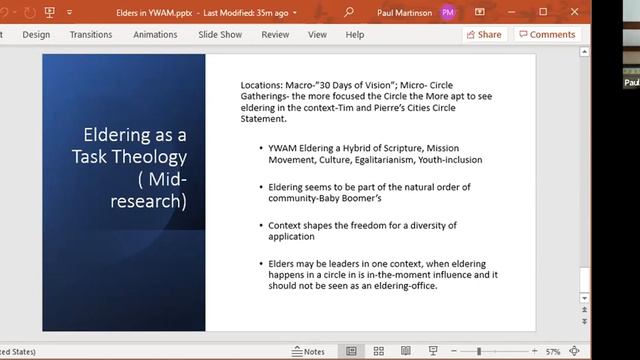Click the zoom out minus button
Viewport: 640px width, 360px height.
point(453,351)
